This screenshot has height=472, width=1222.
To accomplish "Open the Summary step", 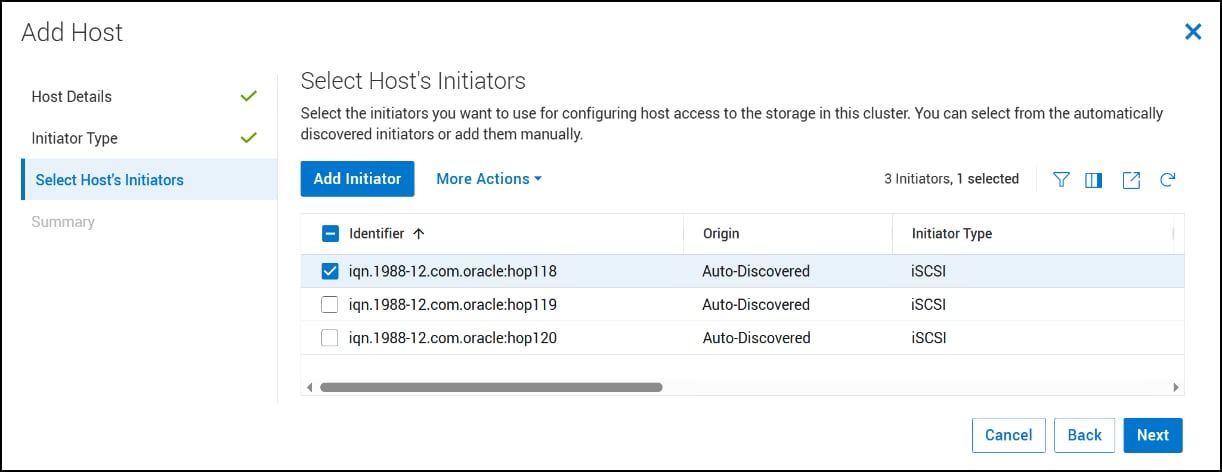I will coord(63,222).
